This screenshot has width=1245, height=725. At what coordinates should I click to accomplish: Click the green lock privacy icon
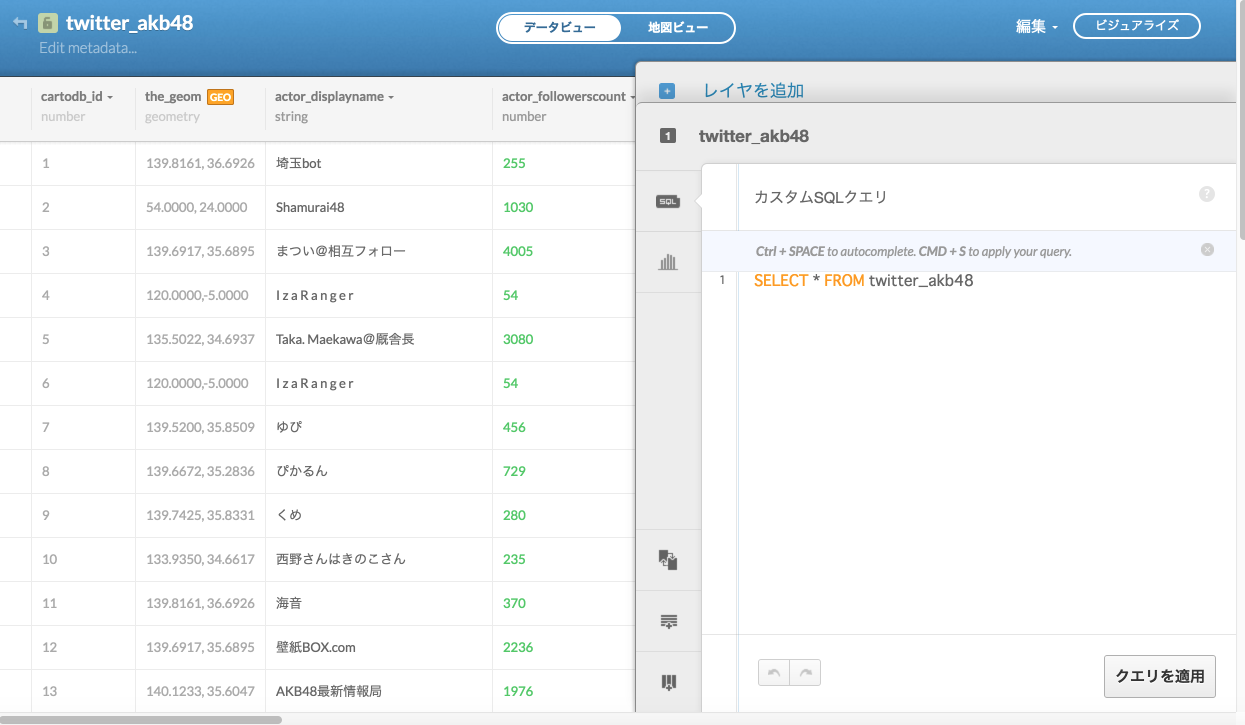(47, 22)
